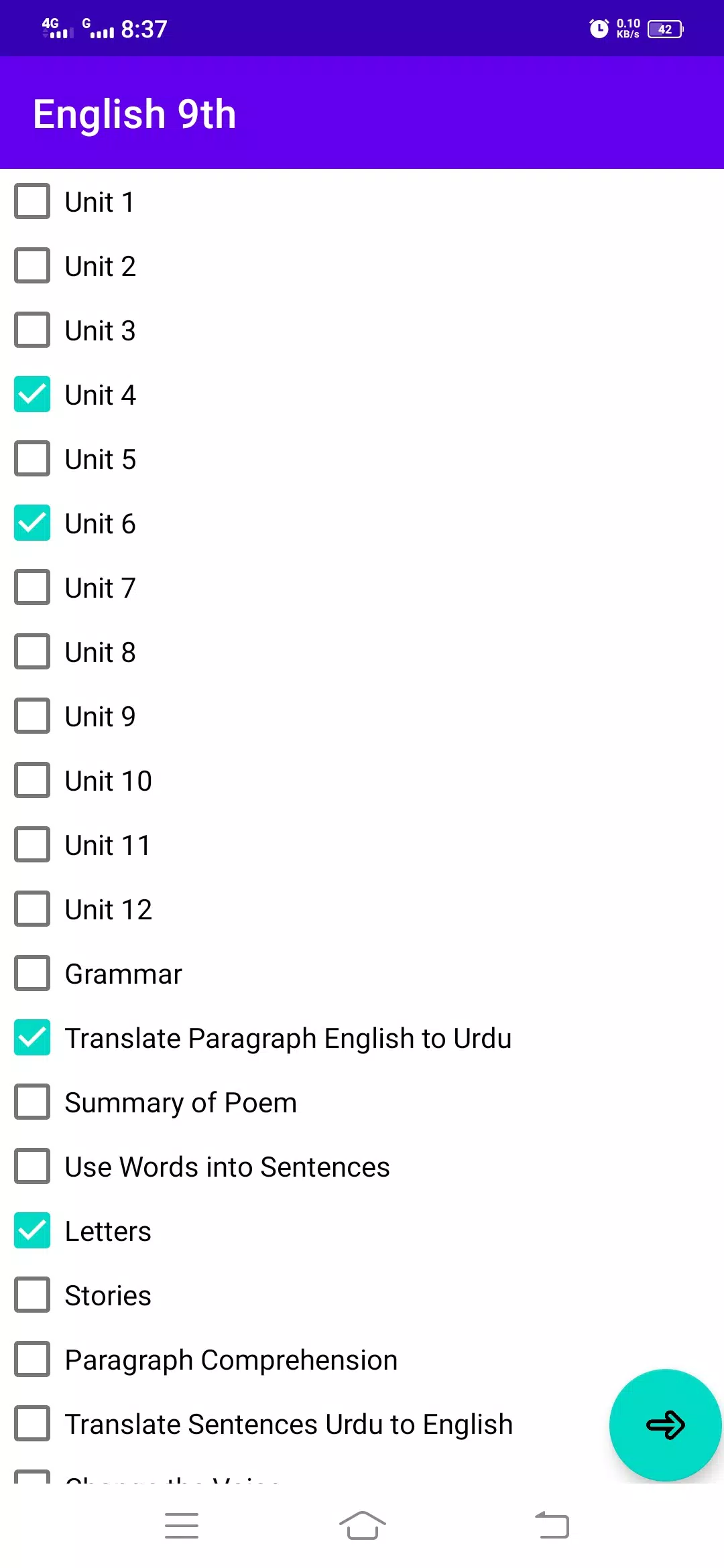Tap the alarm clock status icon
Screen dimensions: 724x1568
coord(599,28)
